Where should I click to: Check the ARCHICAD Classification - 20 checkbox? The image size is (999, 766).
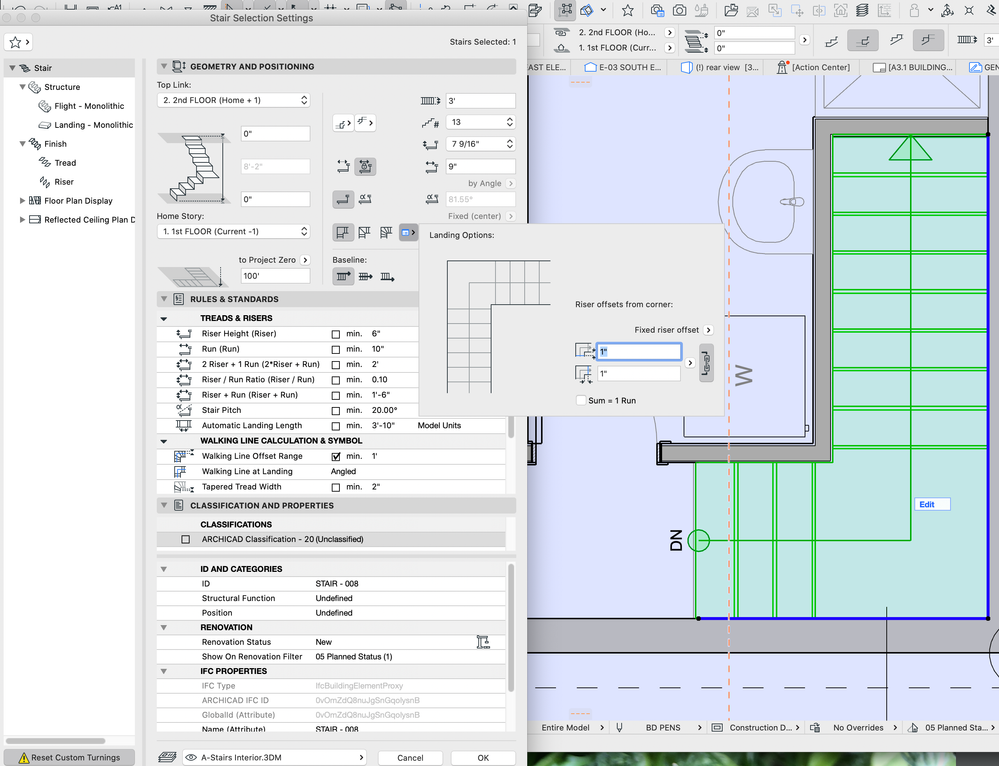point(185,539)
